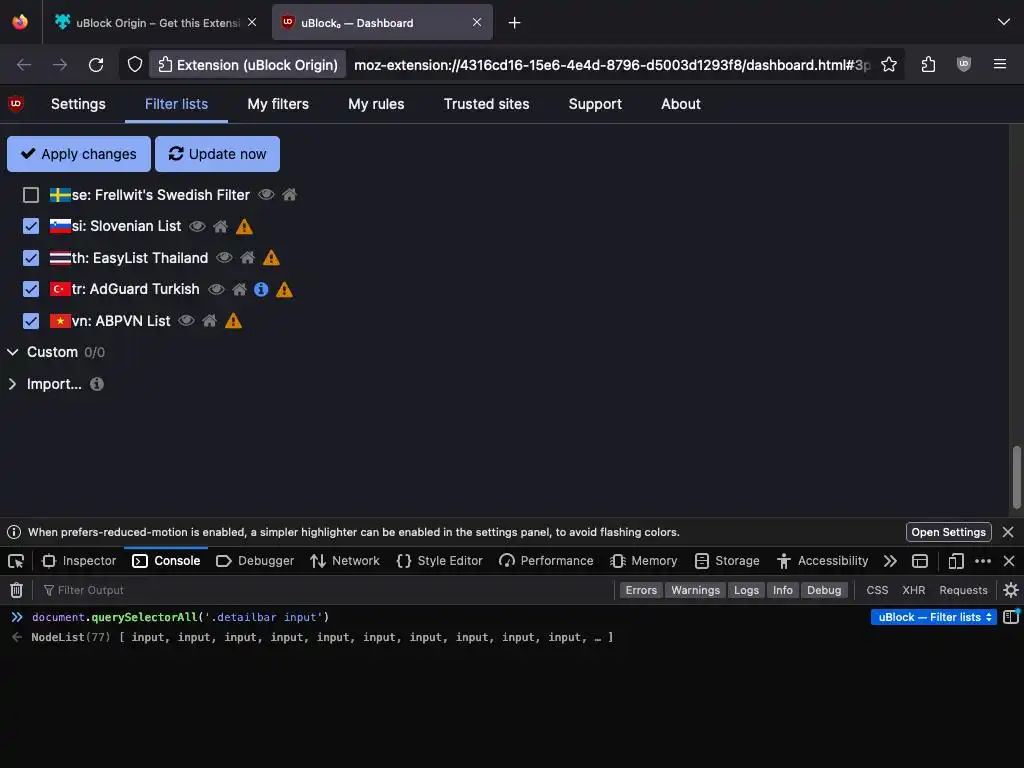Expand the Import section chevron
Screen dimensions: 1024x768
coord(12,384)
